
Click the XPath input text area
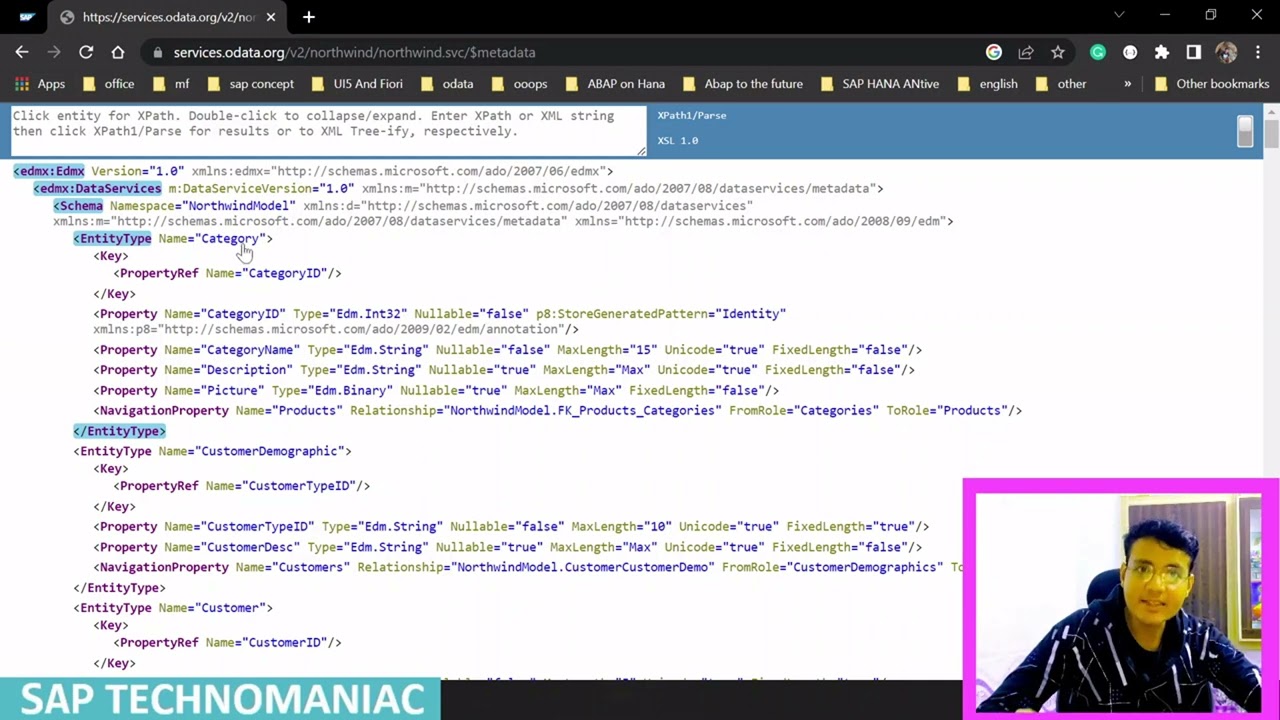click(328, 130)
